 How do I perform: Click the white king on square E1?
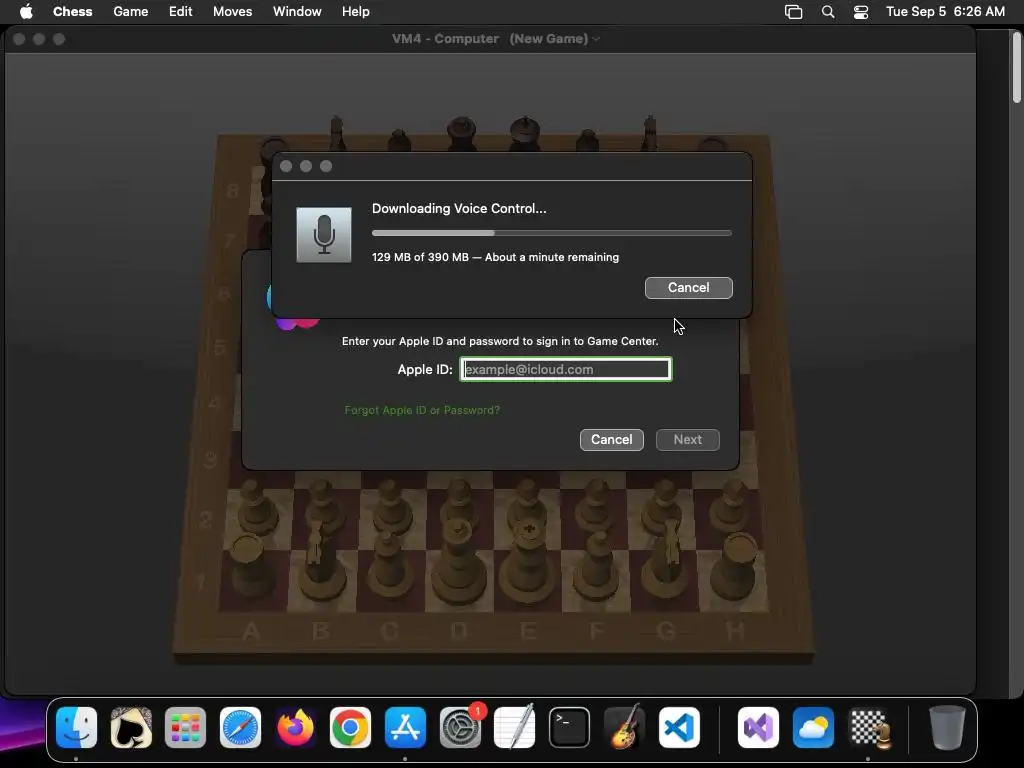click(527, 562)
